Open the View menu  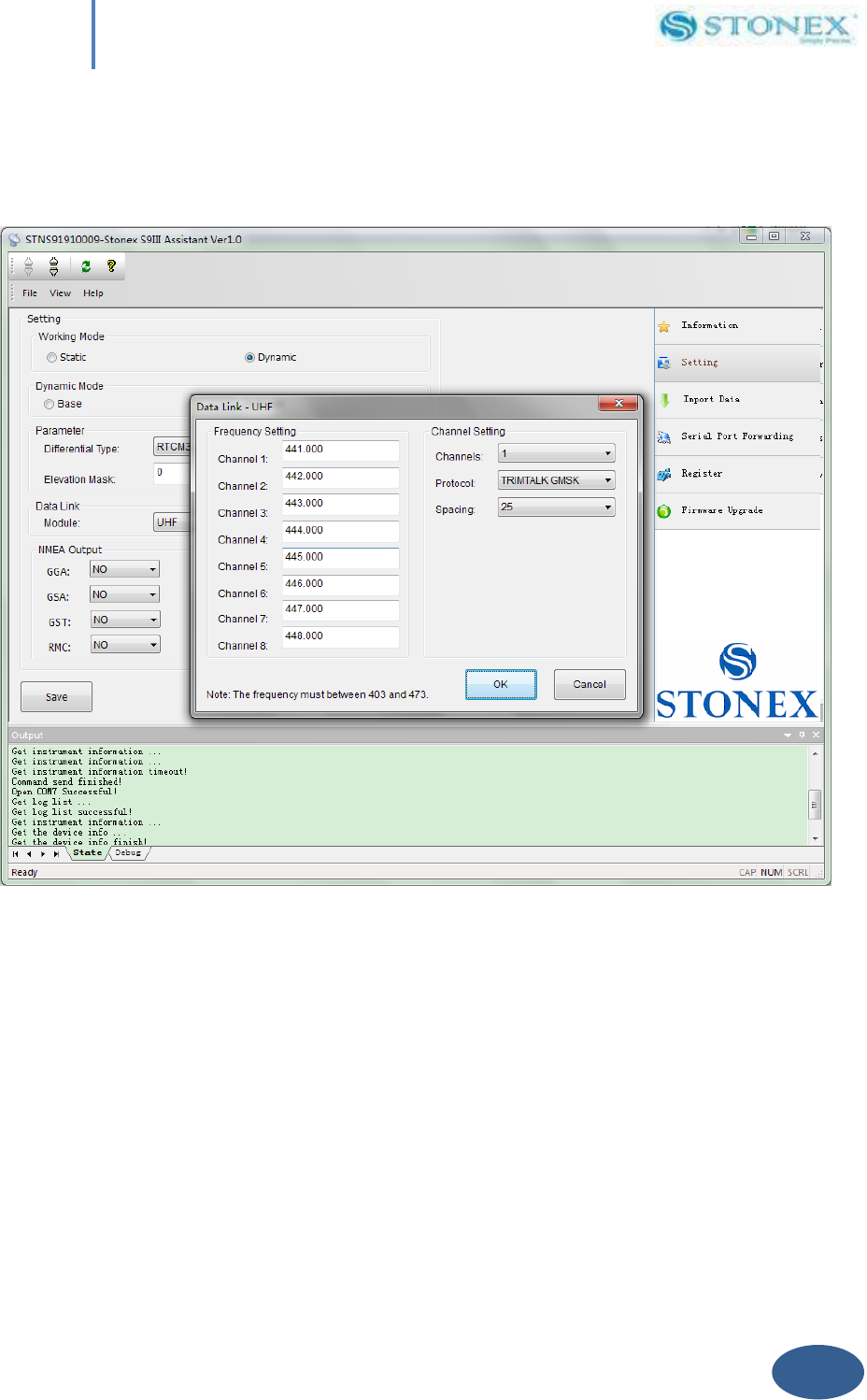[x=60, y=293]
